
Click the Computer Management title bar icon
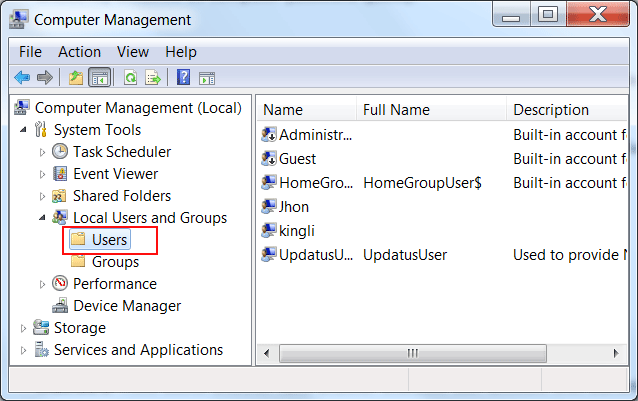coord(19,20)
